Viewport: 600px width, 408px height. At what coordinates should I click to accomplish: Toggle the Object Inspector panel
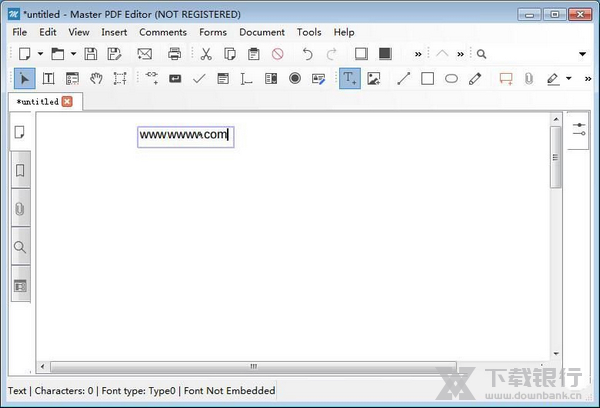579,130
